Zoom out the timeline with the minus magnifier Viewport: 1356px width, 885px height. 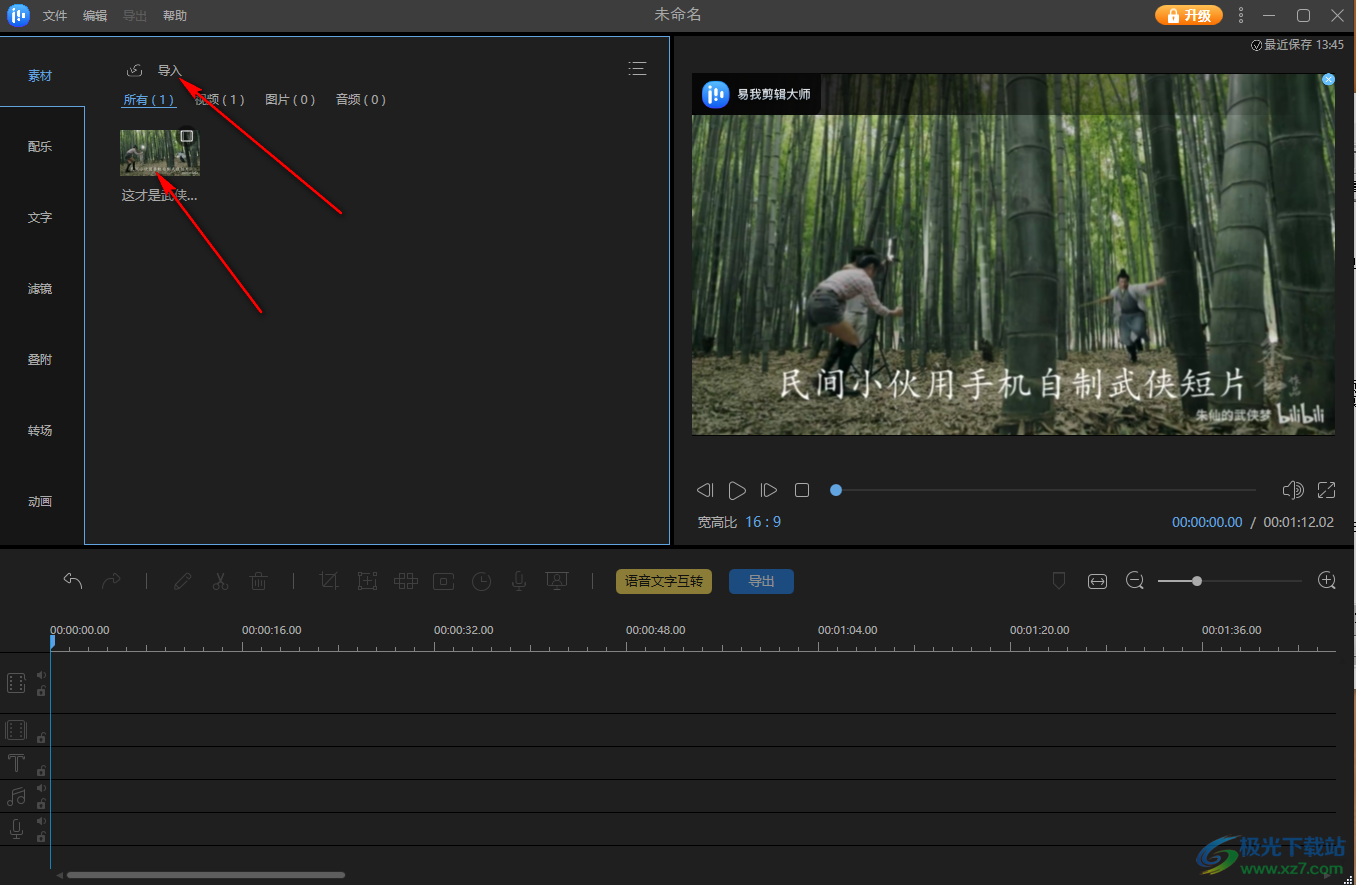[1135, 581]
